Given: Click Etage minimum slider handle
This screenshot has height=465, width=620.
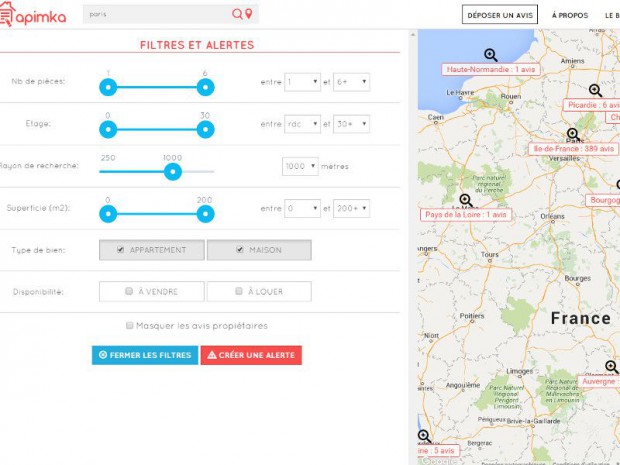Looking at the screenshot, I should [x=108, y=130].
